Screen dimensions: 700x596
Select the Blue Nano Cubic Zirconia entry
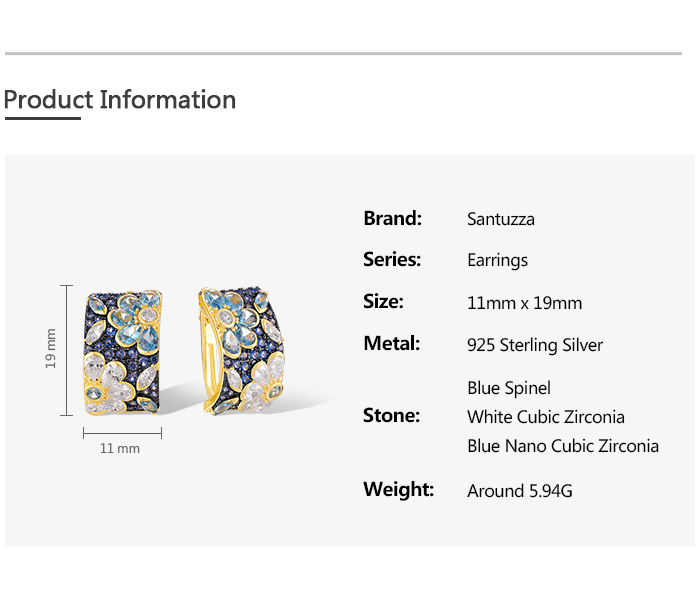coord(563,446)
